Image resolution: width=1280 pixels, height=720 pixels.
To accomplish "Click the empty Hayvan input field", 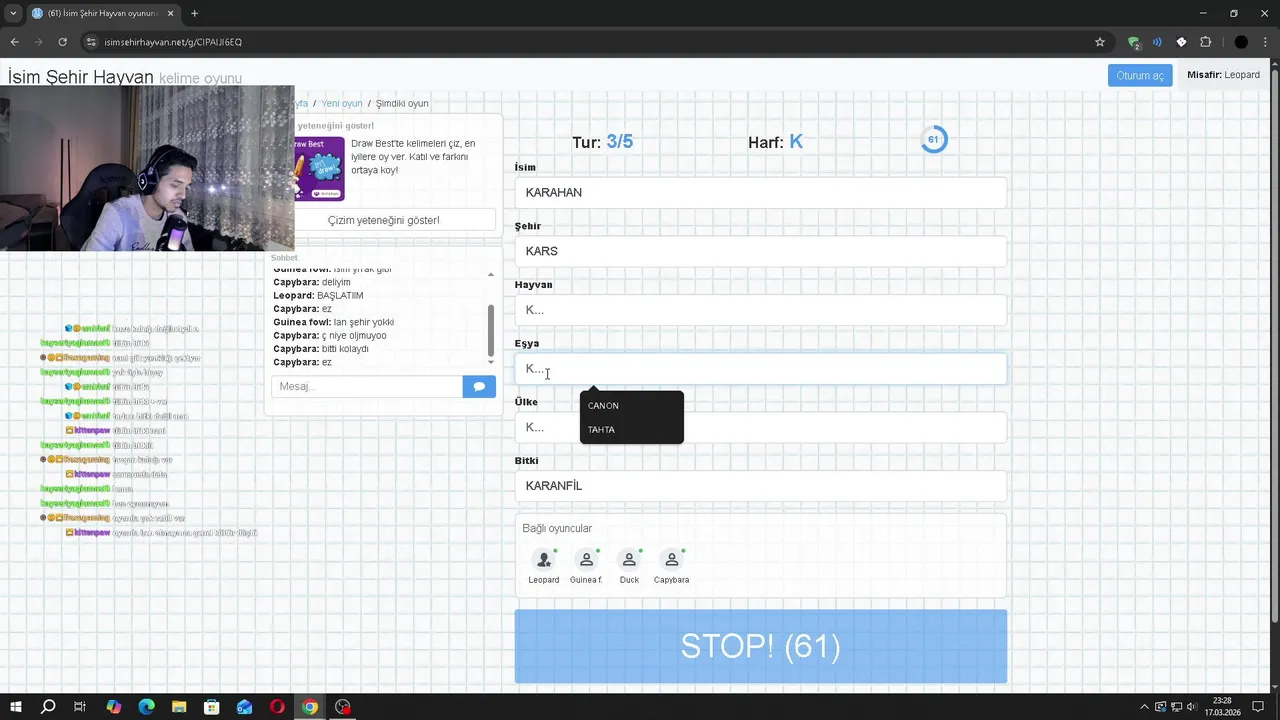I will (x=761, y=310).
